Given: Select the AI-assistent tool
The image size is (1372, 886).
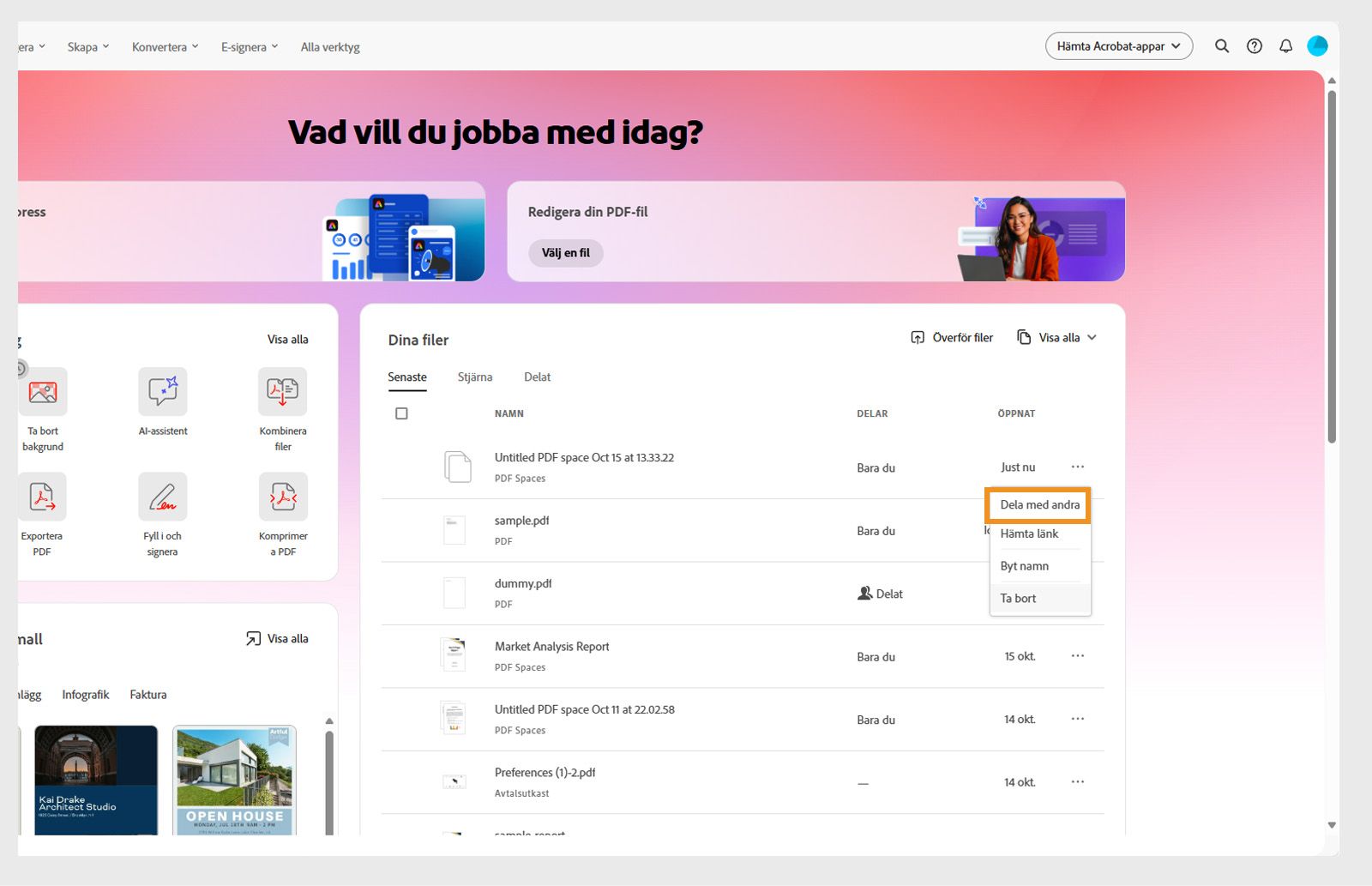Looking at the screenshot, I should 162,403.
